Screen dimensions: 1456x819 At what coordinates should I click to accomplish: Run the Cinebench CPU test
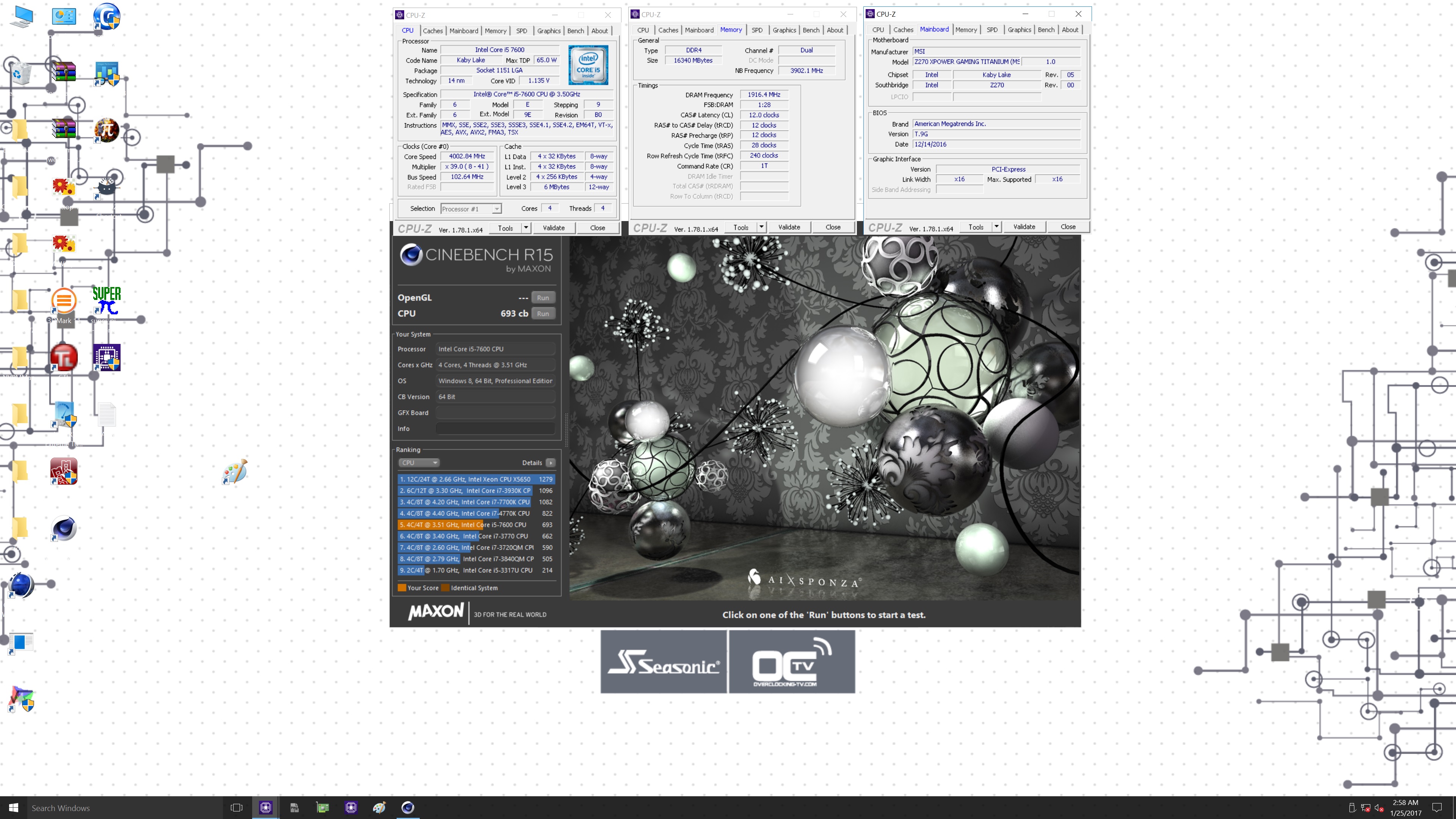coord(543,314)
